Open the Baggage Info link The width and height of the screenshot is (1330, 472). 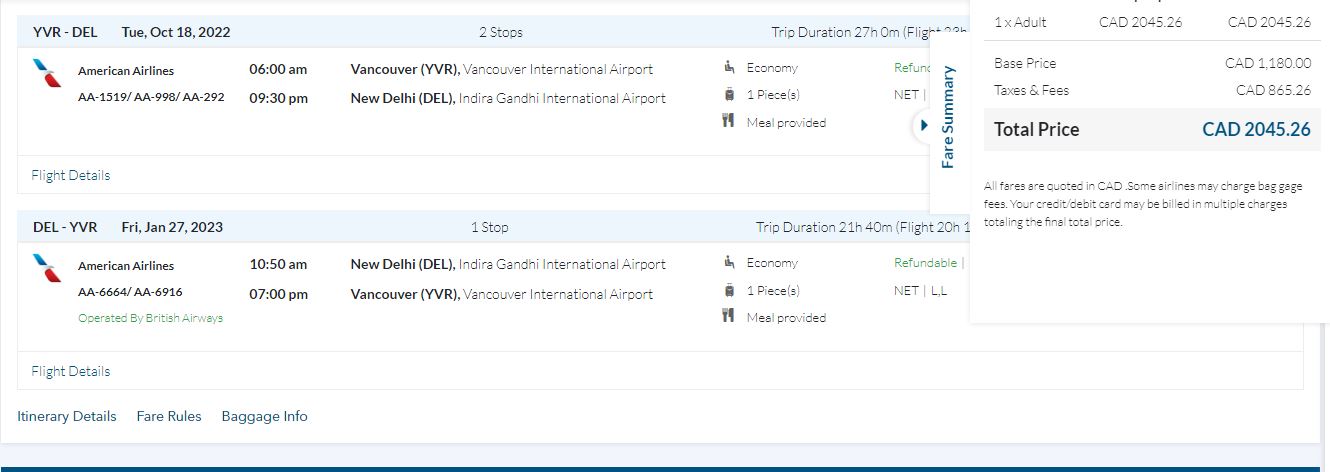point(265,416)
